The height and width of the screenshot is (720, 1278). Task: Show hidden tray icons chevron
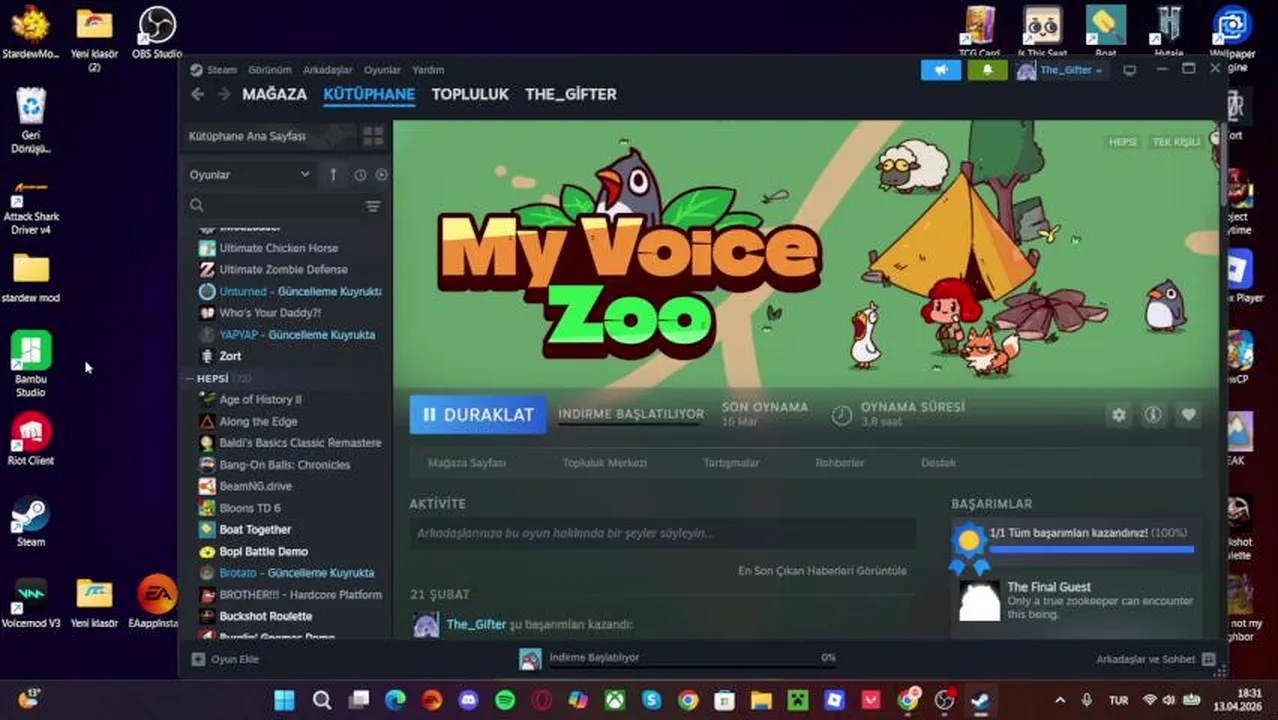[x=1060, y=700]
